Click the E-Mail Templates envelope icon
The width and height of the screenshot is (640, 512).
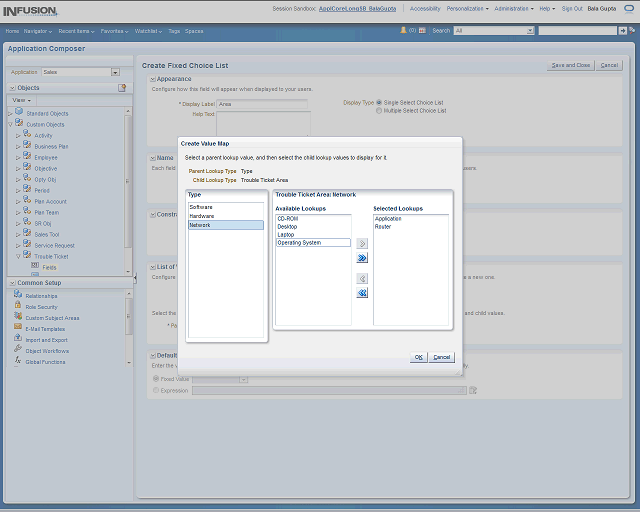[18, 328]
